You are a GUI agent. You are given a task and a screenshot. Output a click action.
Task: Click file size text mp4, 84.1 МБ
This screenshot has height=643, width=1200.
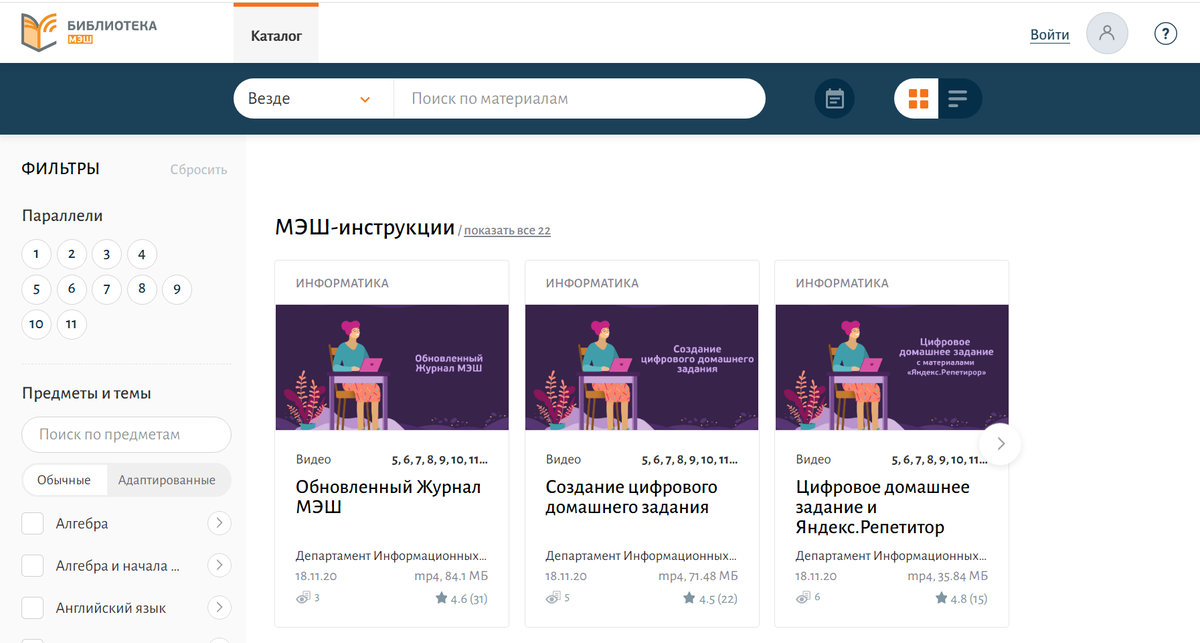click(x=451, y=576)
